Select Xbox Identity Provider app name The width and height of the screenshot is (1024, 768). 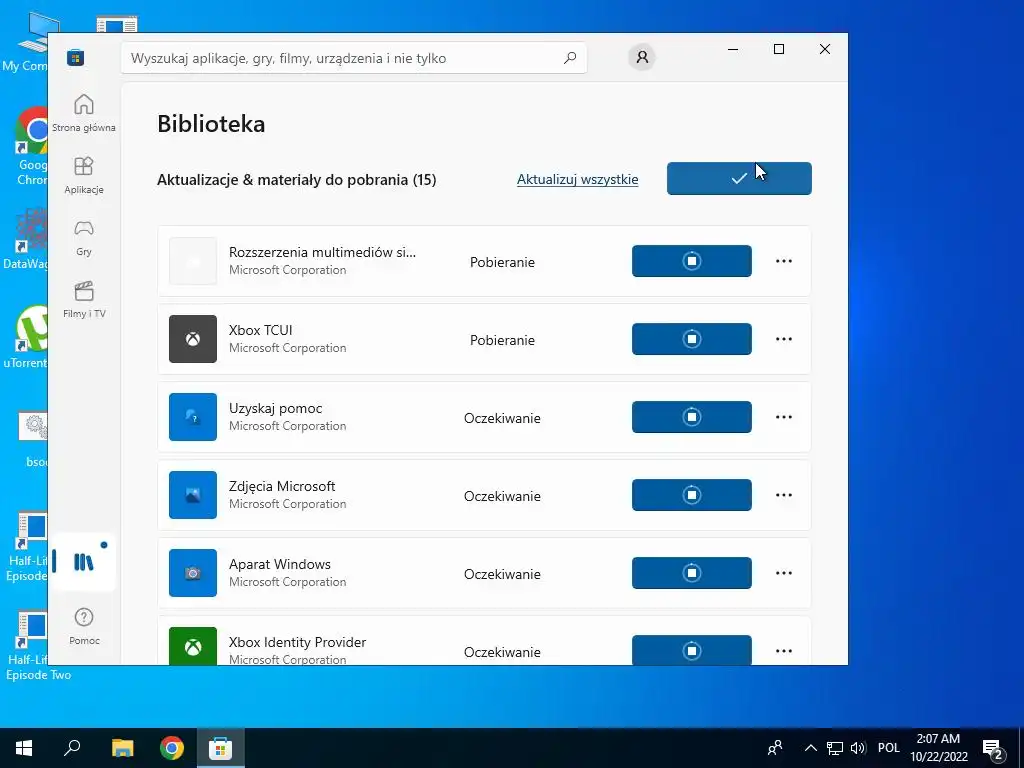point(297,642)
